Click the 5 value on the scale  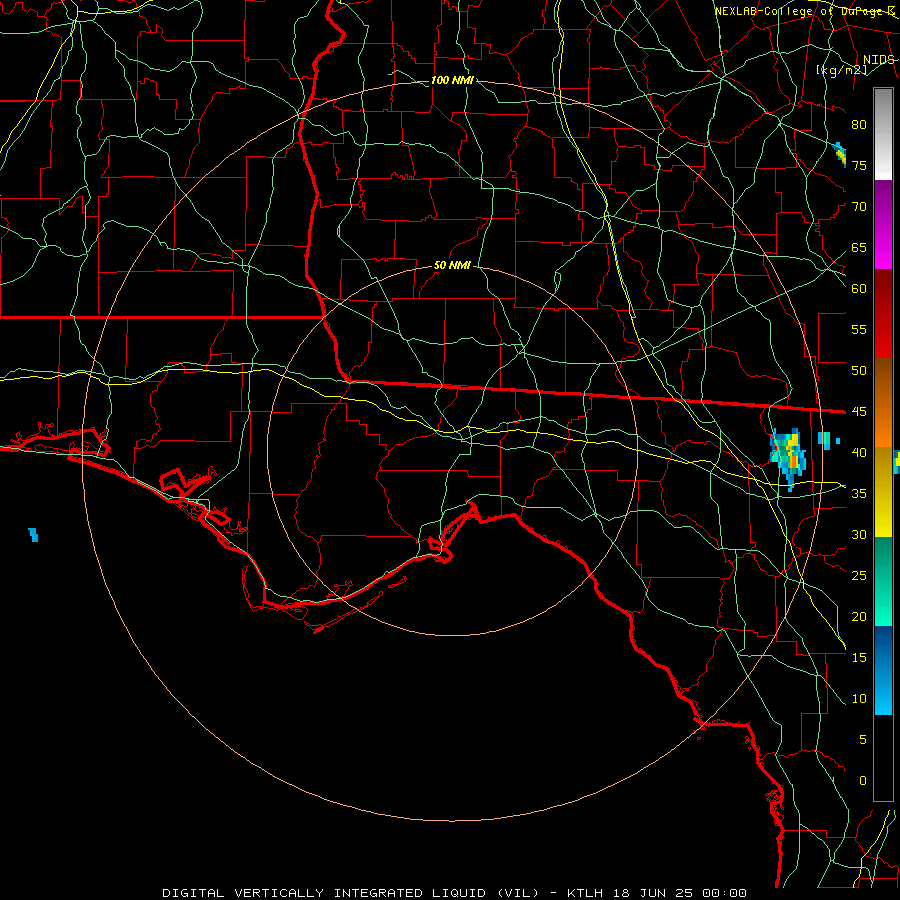pyautogui.click(x=863, y=740)
